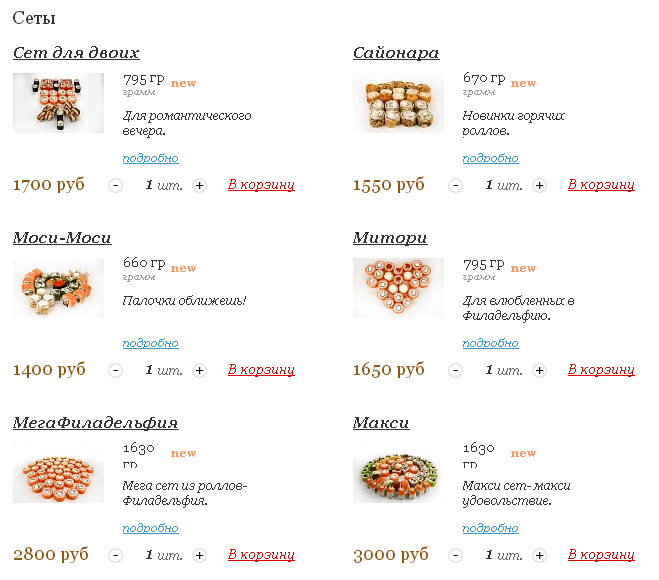
Task: Click the Сет для двоих product image
Action: [x=58, y=103]
